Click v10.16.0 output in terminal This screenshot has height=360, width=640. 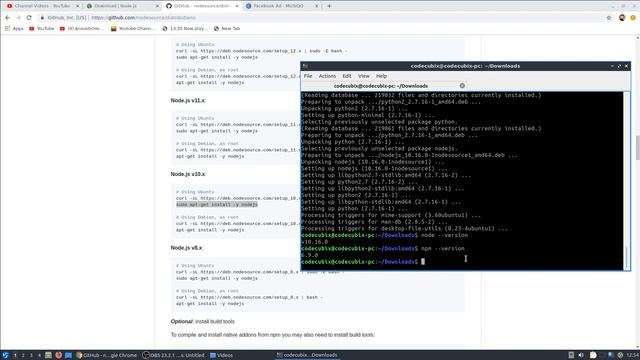pos(314,242)
